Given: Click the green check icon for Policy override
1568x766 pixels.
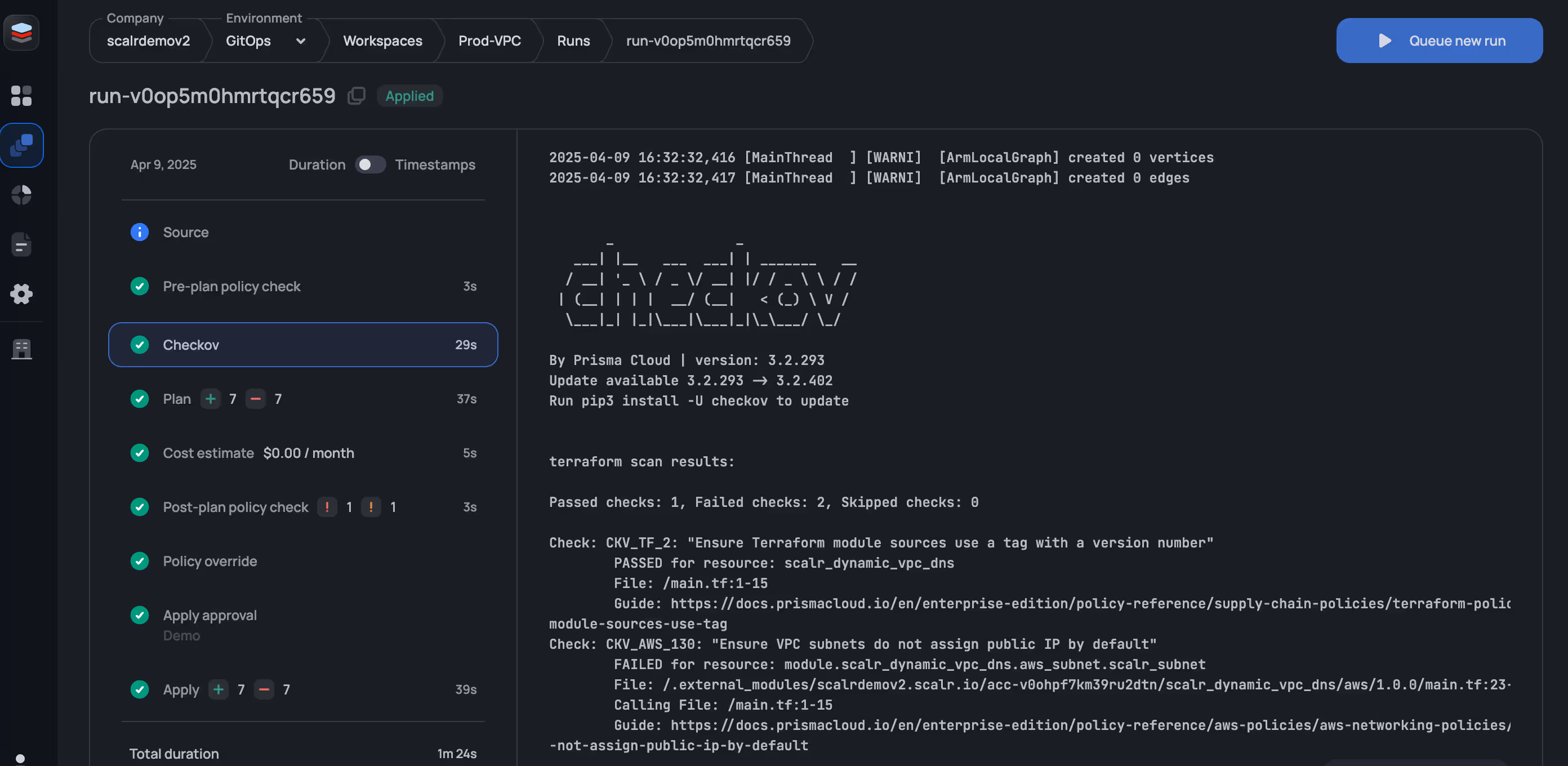Looking at the screenshot, I should tap(139, 562).
